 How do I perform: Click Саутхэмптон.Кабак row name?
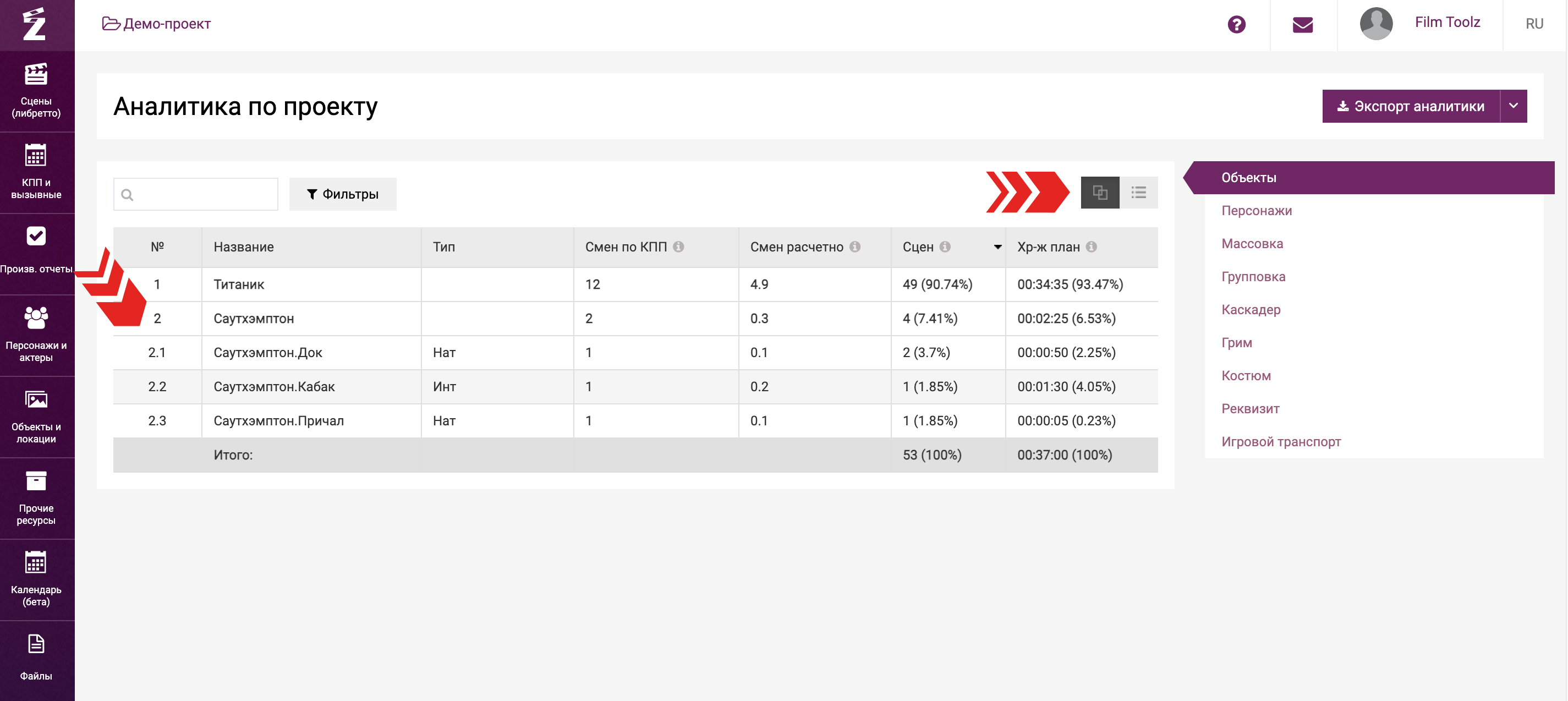click(x=274, y=386)
